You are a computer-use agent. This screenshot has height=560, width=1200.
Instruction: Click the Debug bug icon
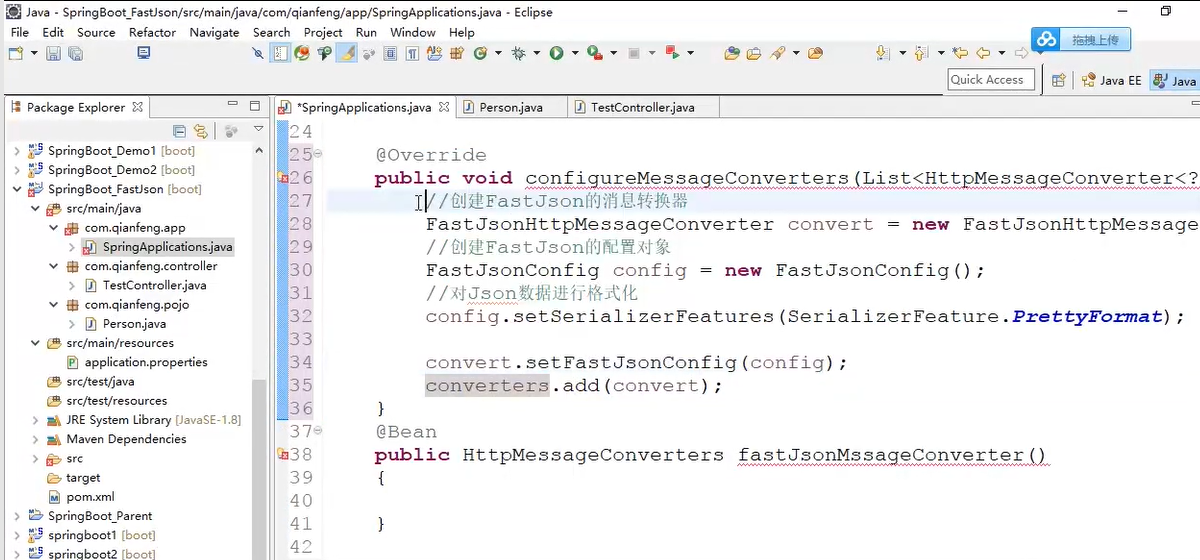point(518,53)
